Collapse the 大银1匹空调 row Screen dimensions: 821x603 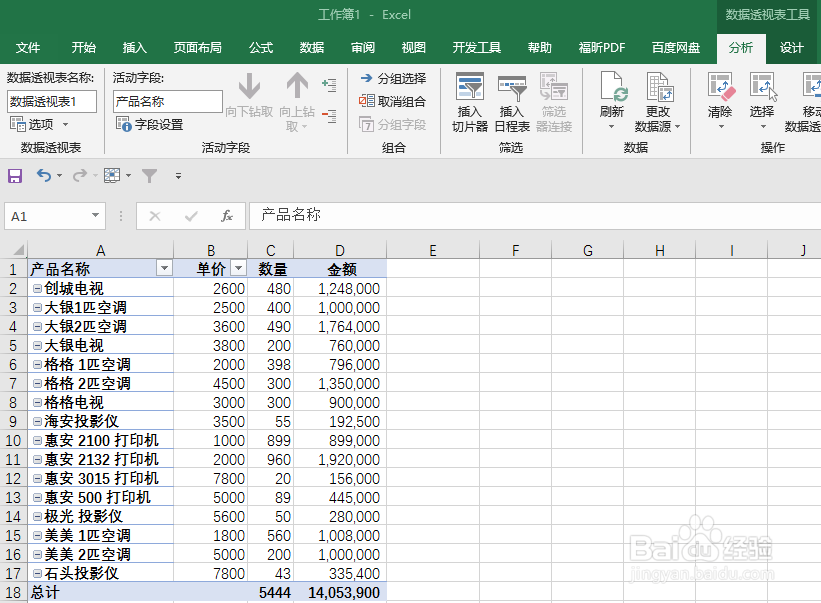(37, 308)
